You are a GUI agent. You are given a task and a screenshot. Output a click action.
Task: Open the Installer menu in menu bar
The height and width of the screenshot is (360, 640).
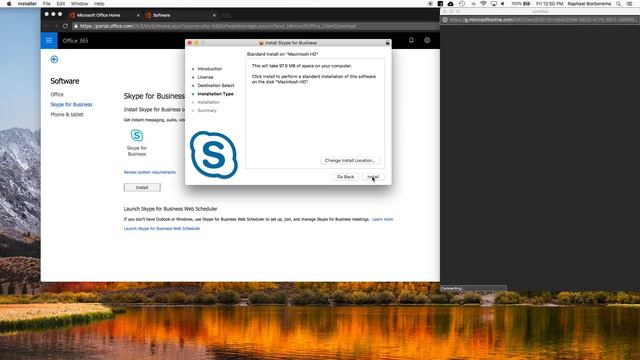27,4
